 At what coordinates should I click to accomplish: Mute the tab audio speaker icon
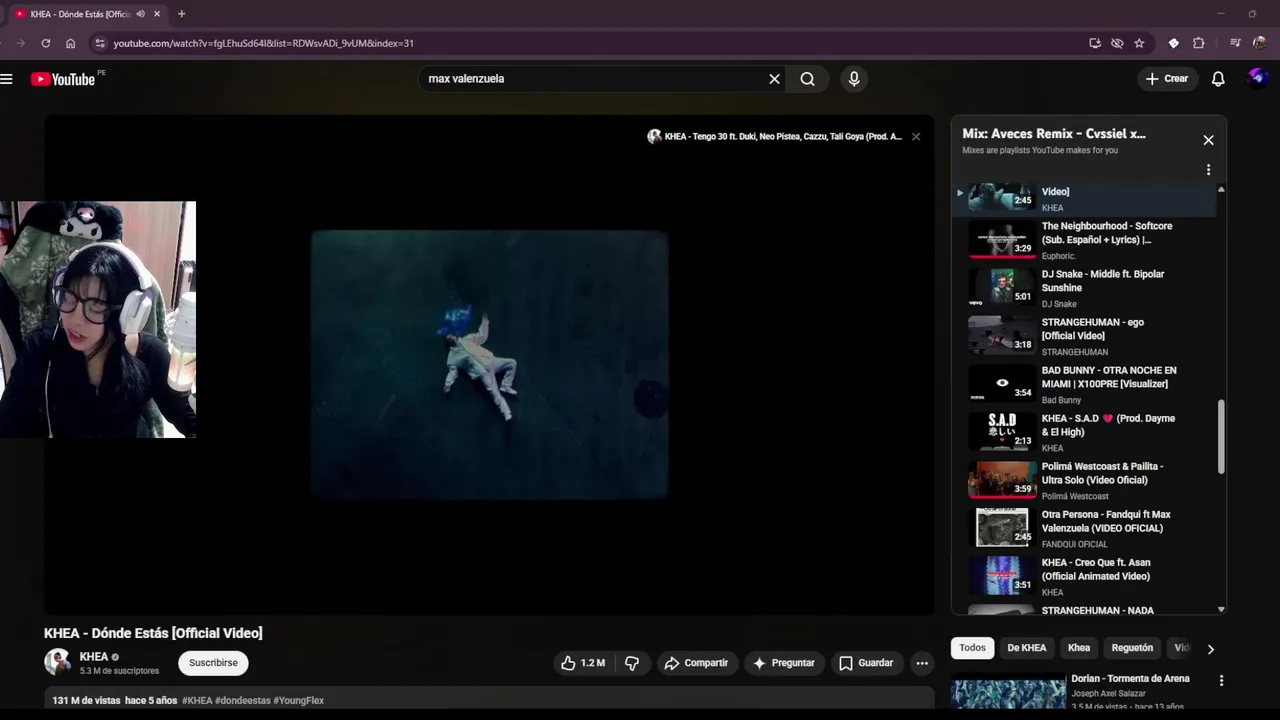tap(140, 14)
